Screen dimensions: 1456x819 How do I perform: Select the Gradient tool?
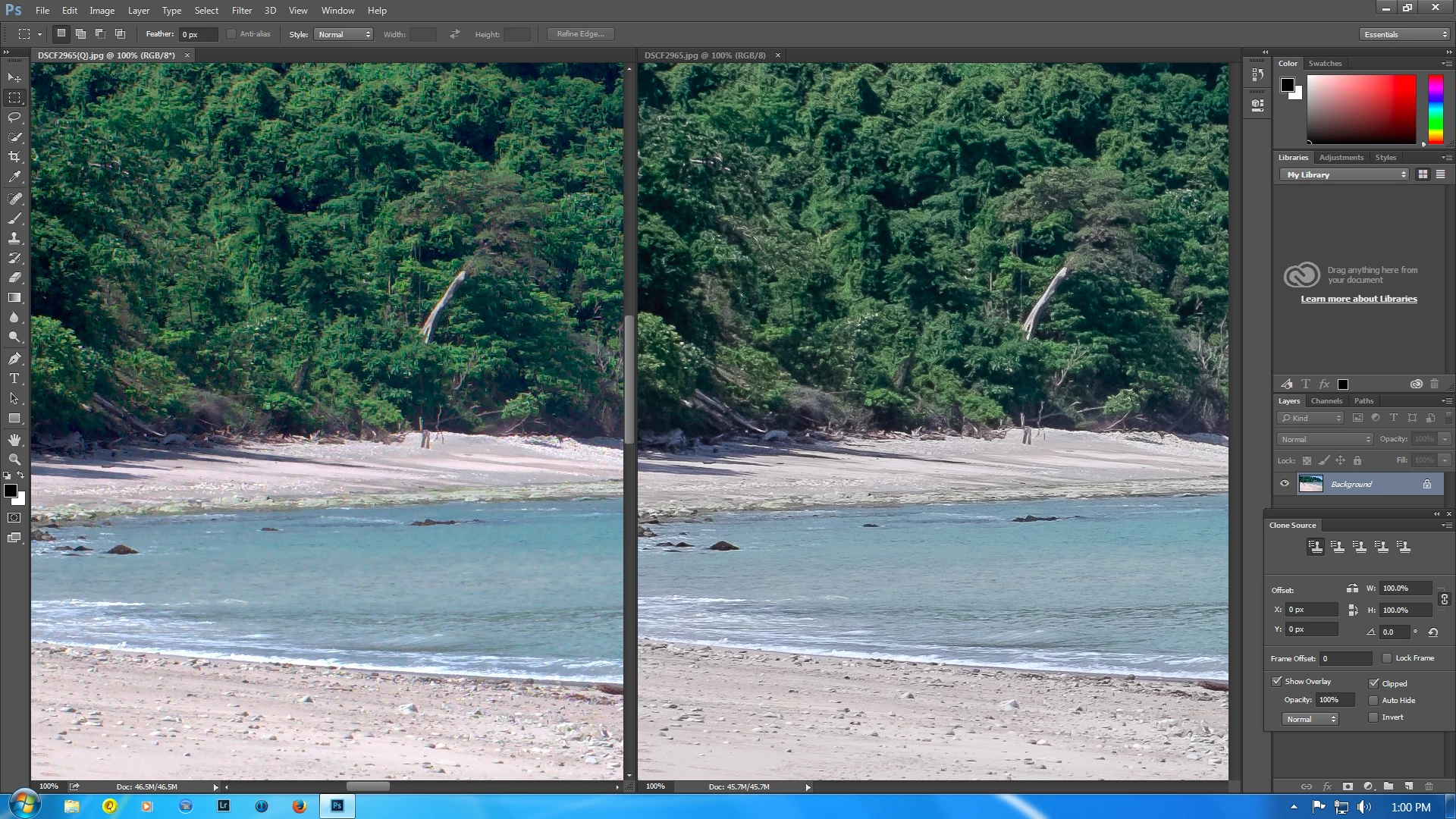(14, 297)
